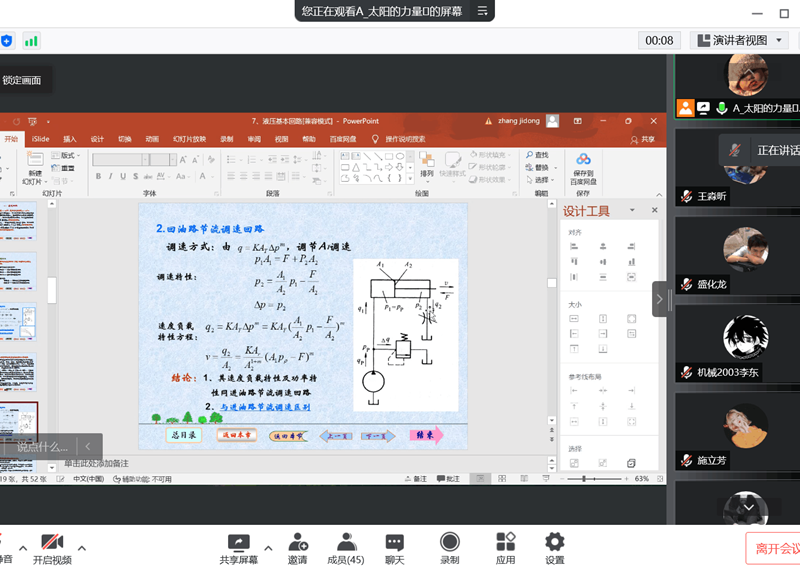Switch to the 插入 ribbon tab

pos(70,139)
